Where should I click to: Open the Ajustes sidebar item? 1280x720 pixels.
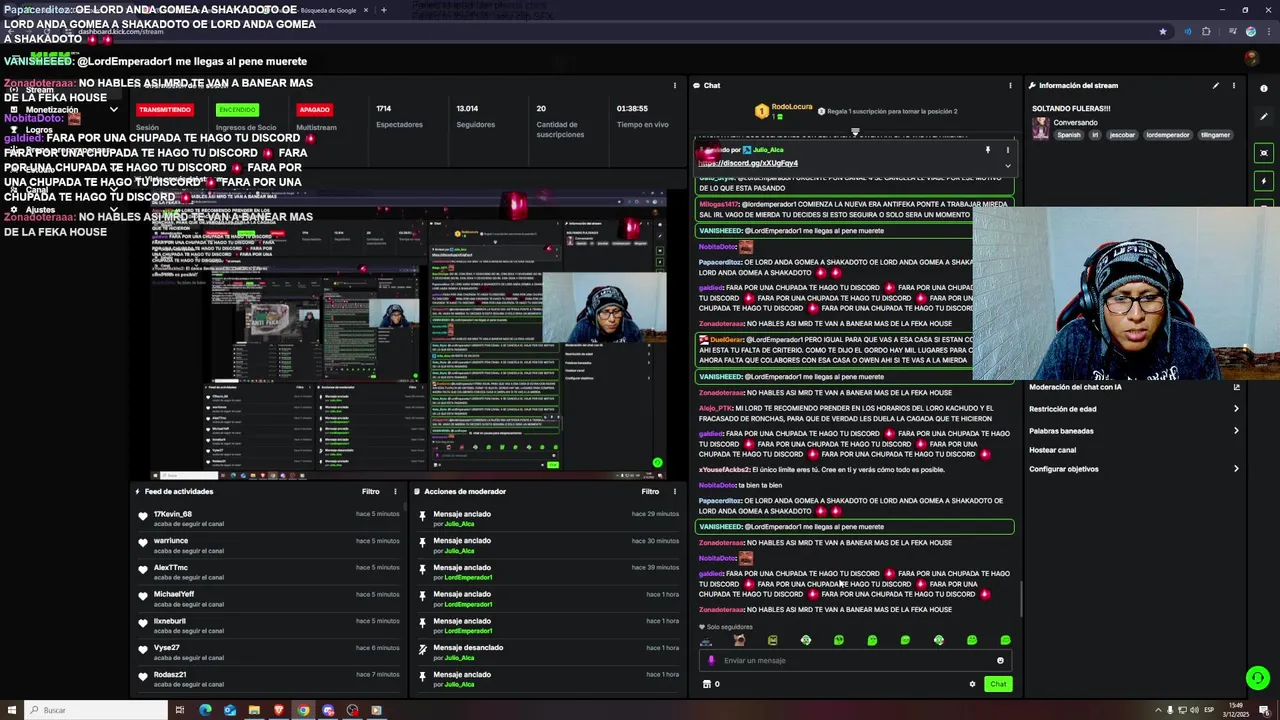click(40, 210)
